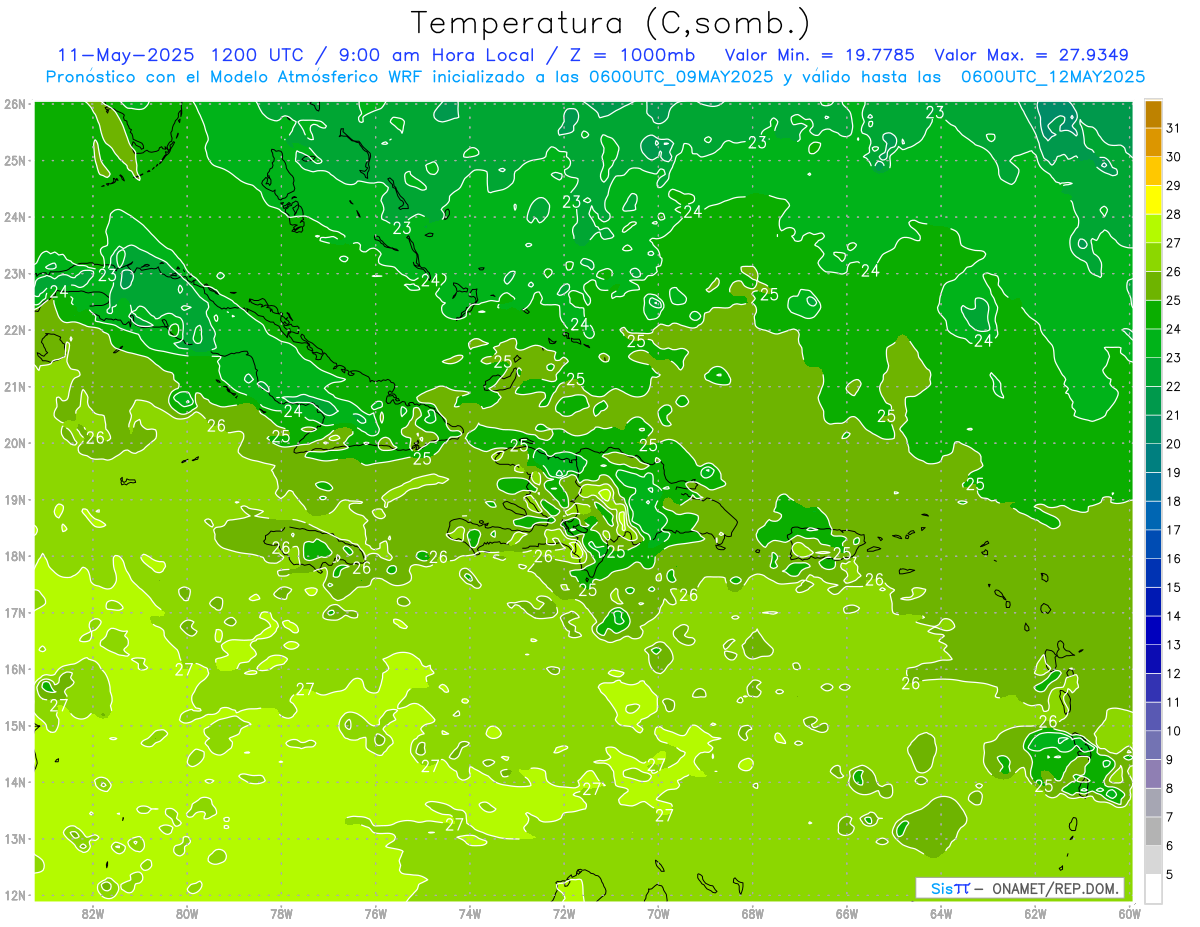Viewport: 1200px width, 927px height.
Task: Click the longitude axis label "66W"
Action: point(847,913)
